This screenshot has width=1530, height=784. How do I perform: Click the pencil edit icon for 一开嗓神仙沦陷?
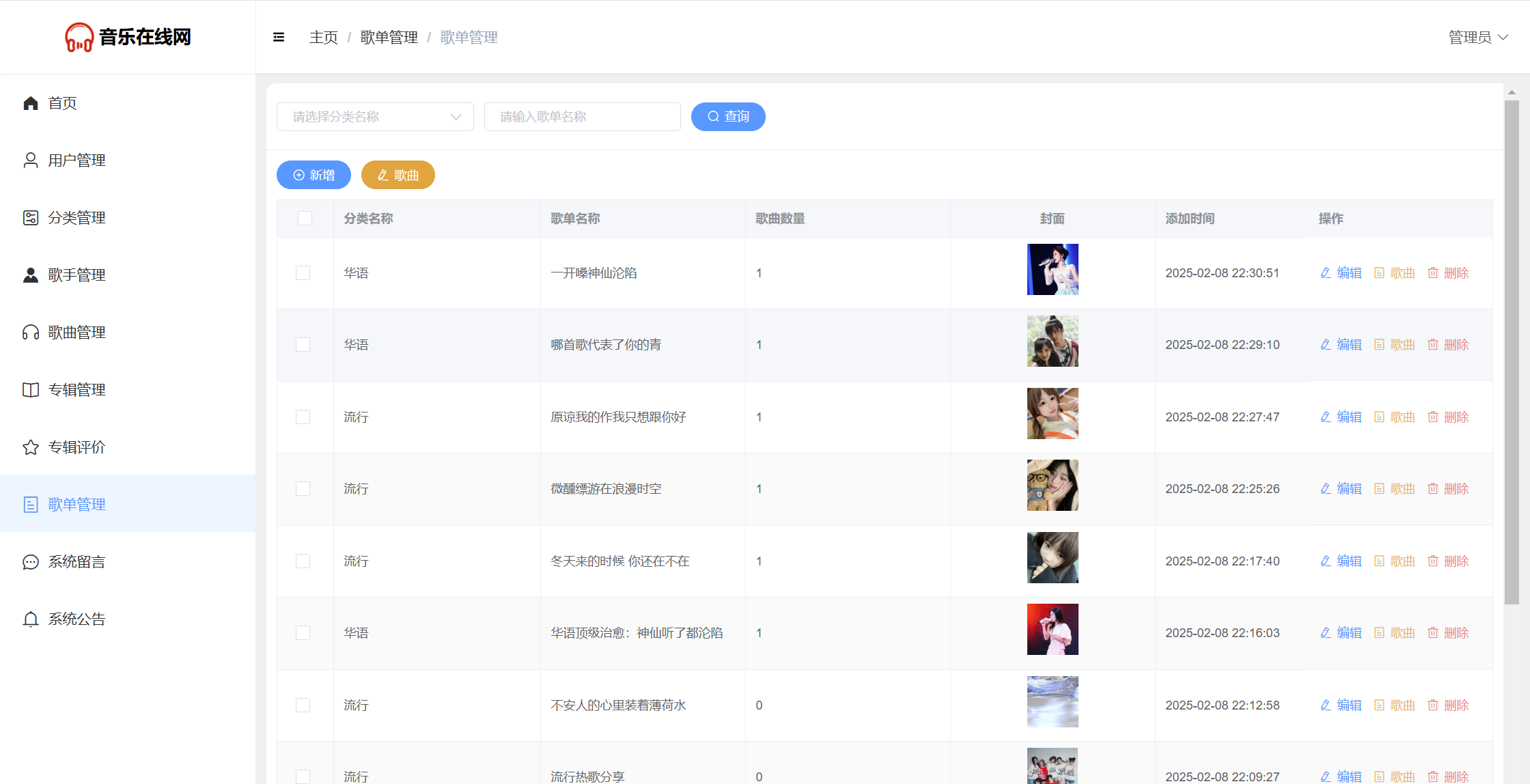click(x=1325, y=273)
